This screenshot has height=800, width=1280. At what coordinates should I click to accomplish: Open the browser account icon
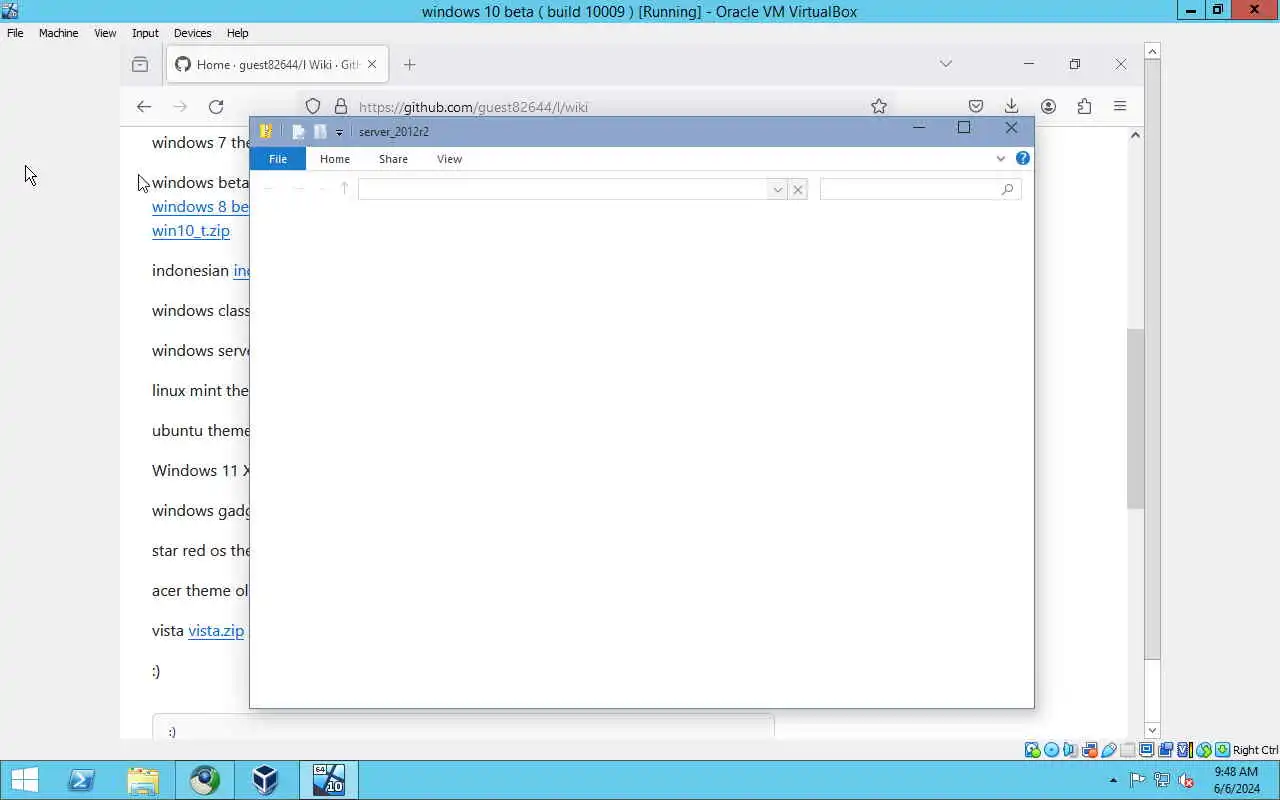click(x=1048, y=106)
